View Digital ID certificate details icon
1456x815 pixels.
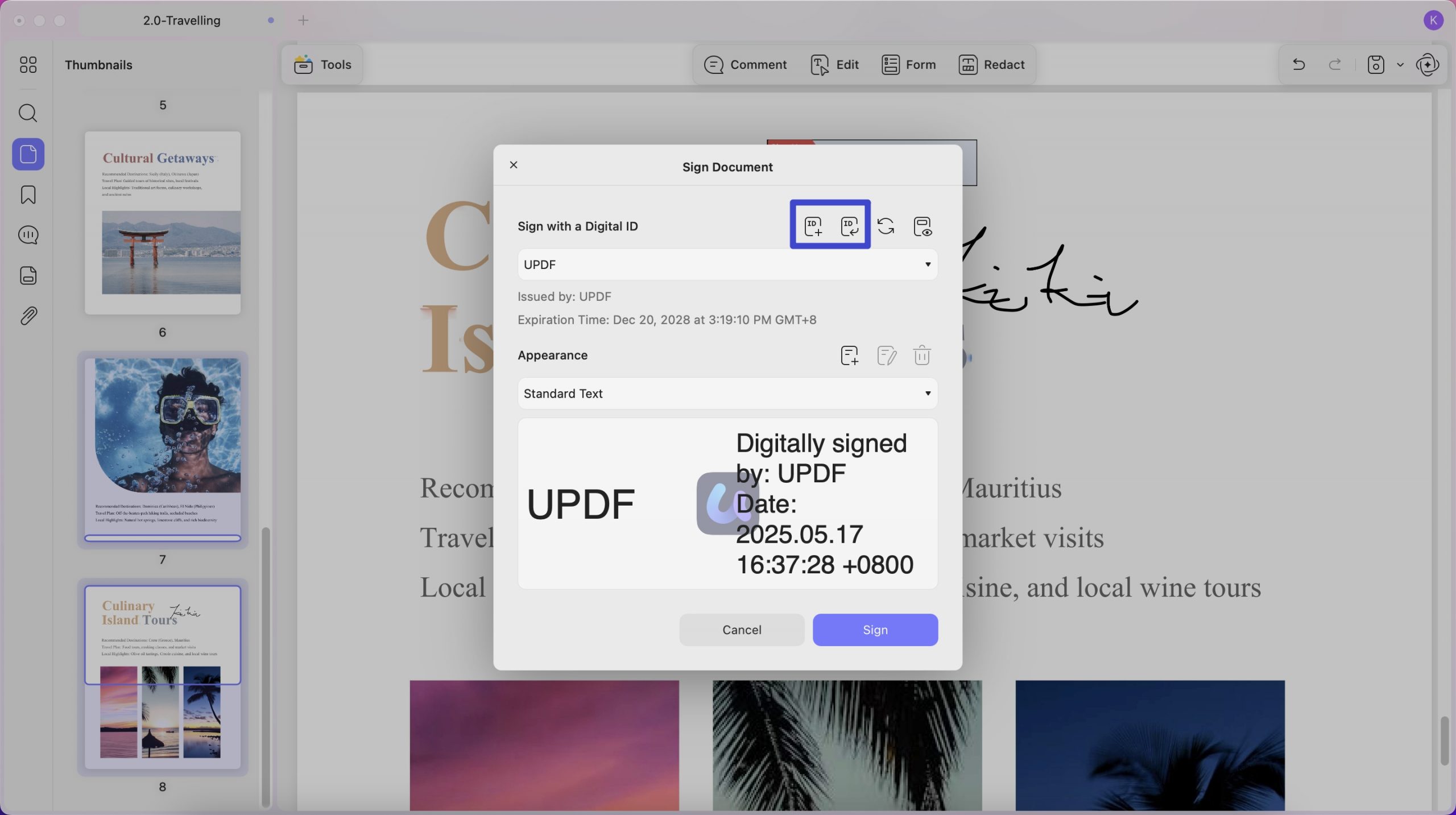coord(923,226)
